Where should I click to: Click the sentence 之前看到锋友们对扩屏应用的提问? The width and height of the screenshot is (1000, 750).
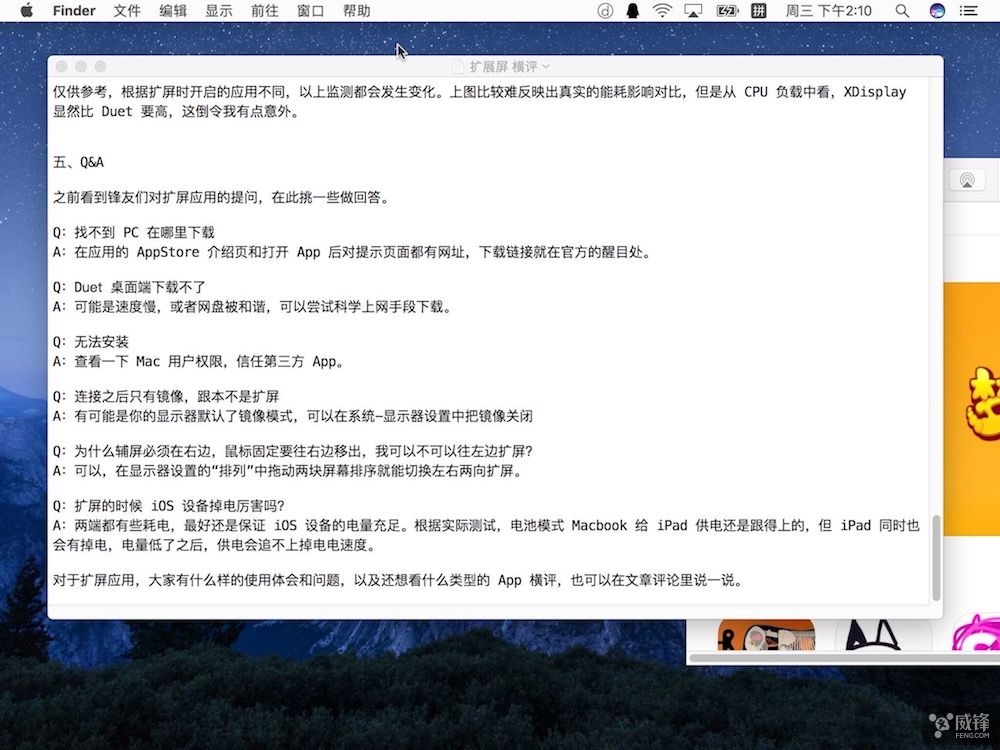221,197
